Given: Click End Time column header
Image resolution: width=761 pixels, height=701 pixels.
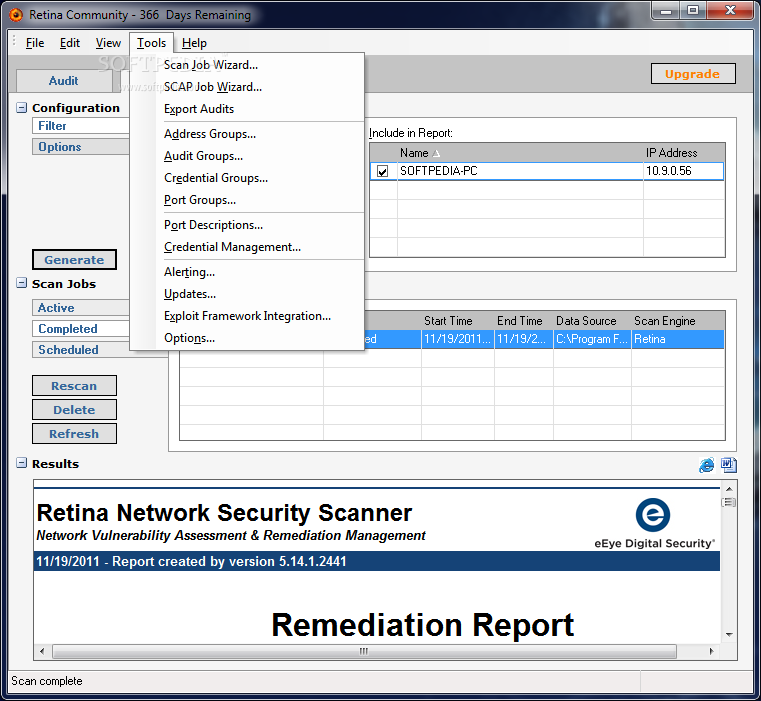Looking at the screenshot, I should 524,321.
